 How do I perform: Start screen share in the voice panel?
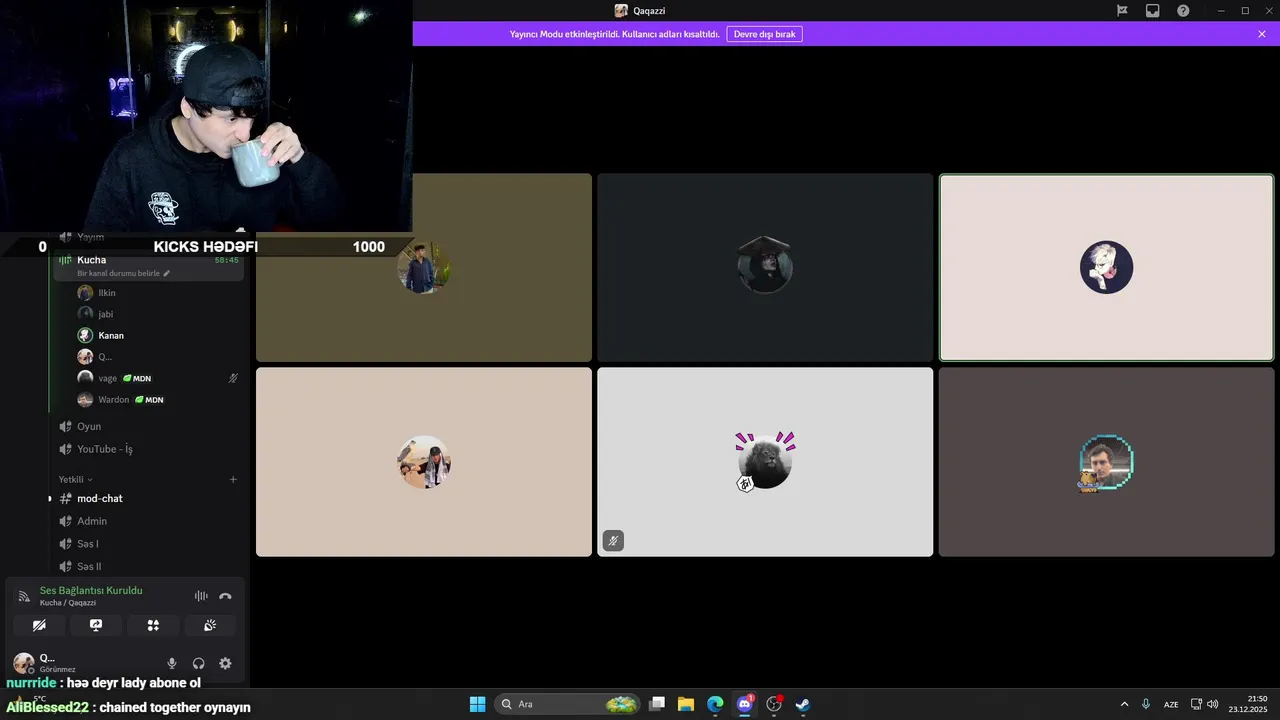(96, 625)
